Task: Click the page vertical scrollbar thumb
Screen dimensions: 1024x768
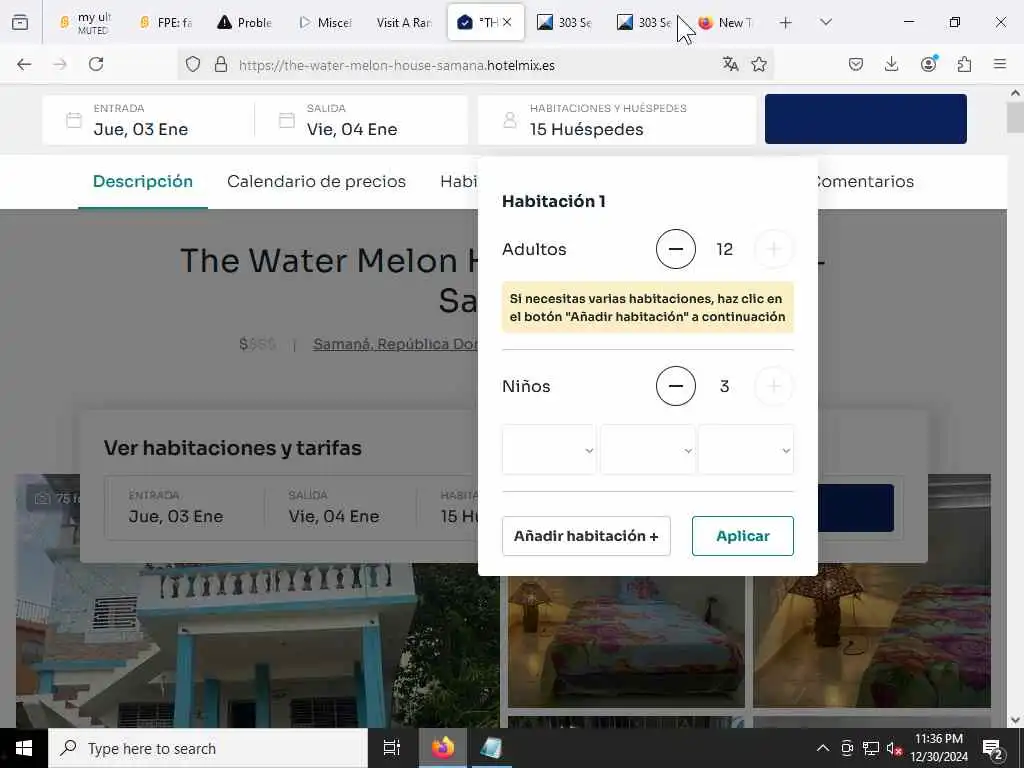Action: (1015, 118)
